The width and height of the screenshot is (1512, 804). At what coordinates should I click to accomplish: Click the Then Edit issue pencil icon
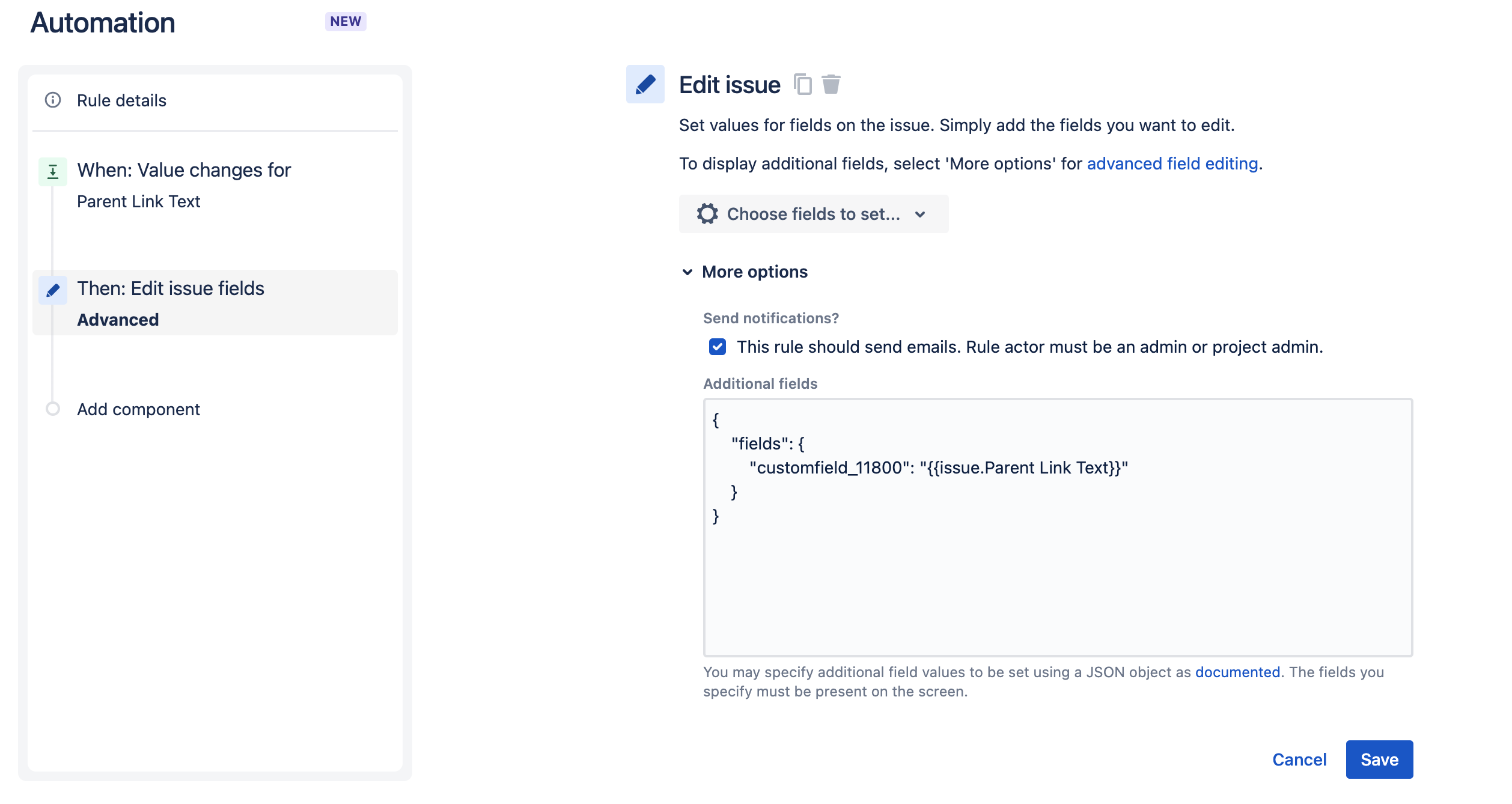click(x=53, y=290)
